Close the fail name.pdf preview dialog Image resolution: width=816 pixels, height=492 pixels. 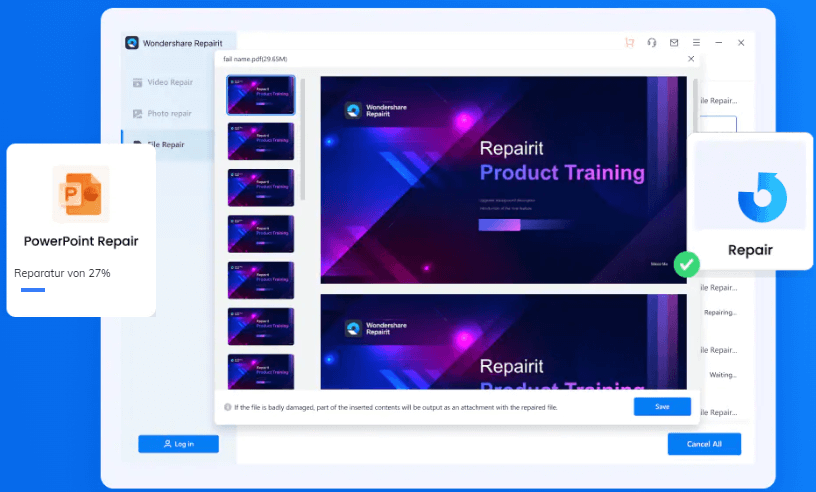click(691, 59)
